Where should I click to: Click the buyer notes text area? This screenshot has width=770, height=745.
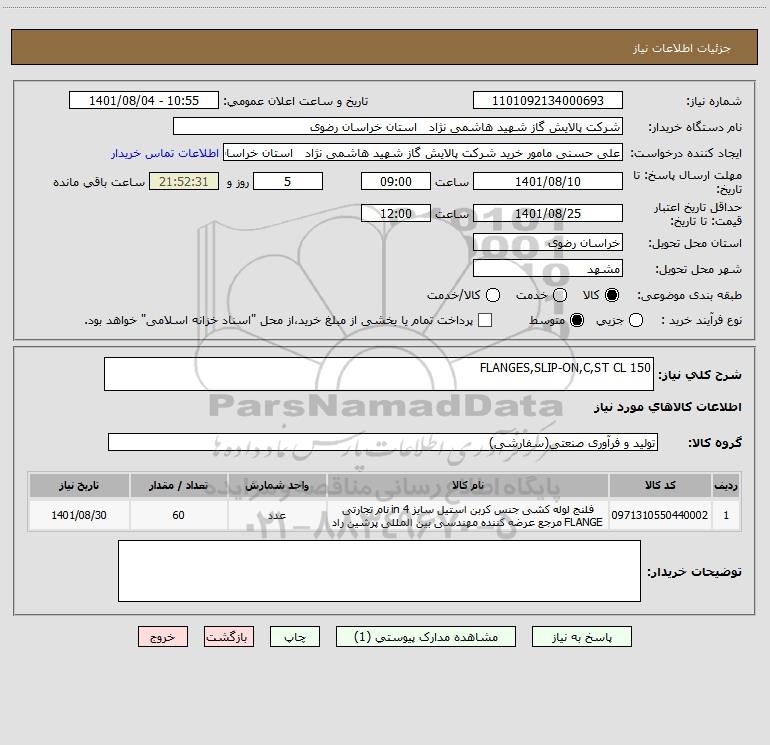(379, 571)
